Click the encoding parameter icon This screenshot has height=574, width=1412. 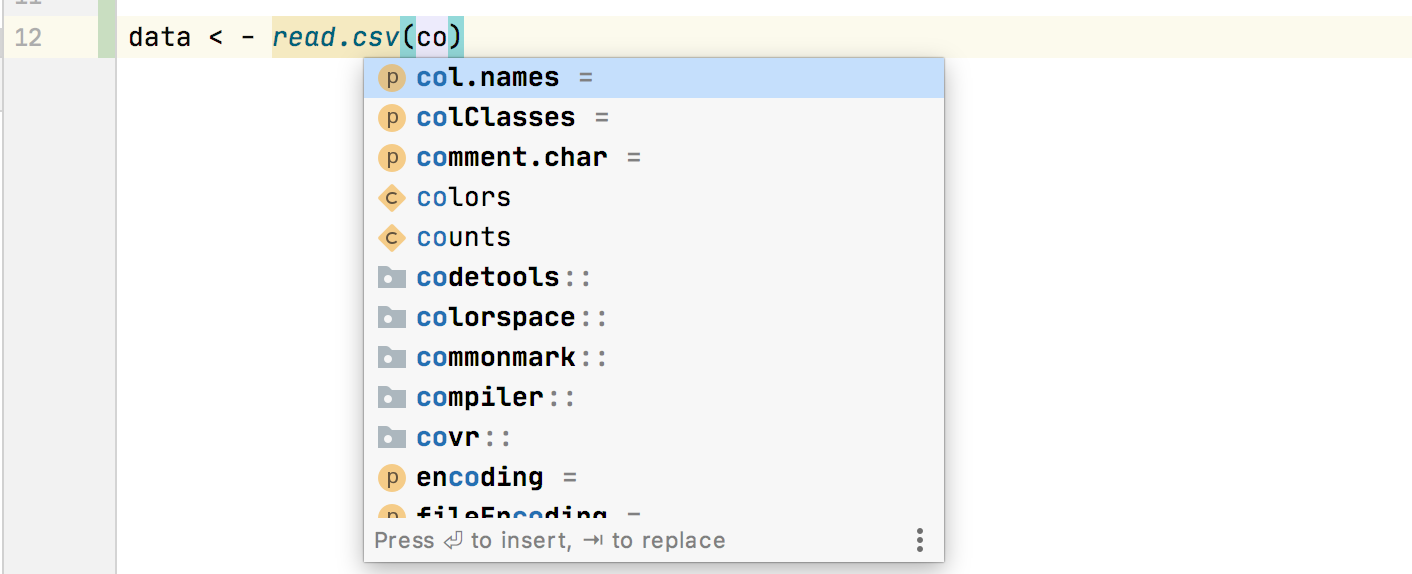[391, 478]
